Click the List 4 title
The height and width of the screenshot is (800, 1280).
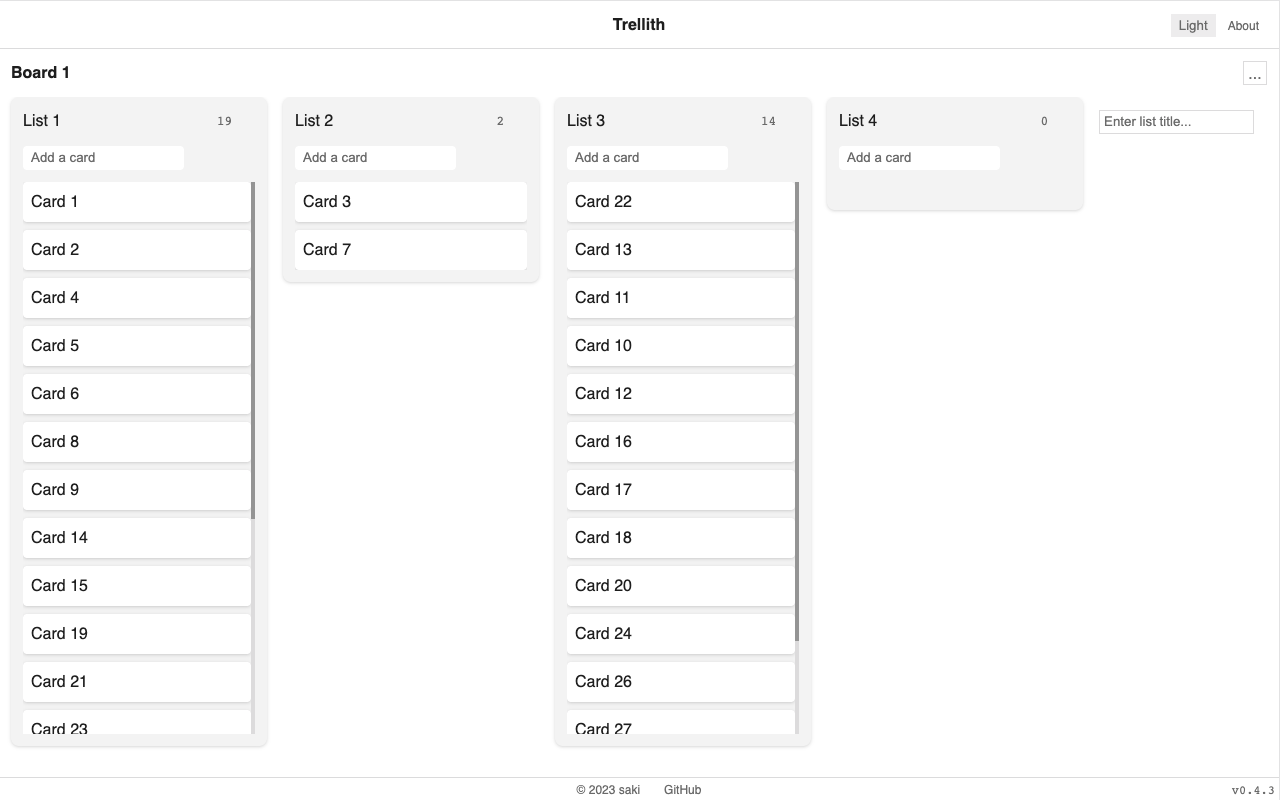pos(858,121)
